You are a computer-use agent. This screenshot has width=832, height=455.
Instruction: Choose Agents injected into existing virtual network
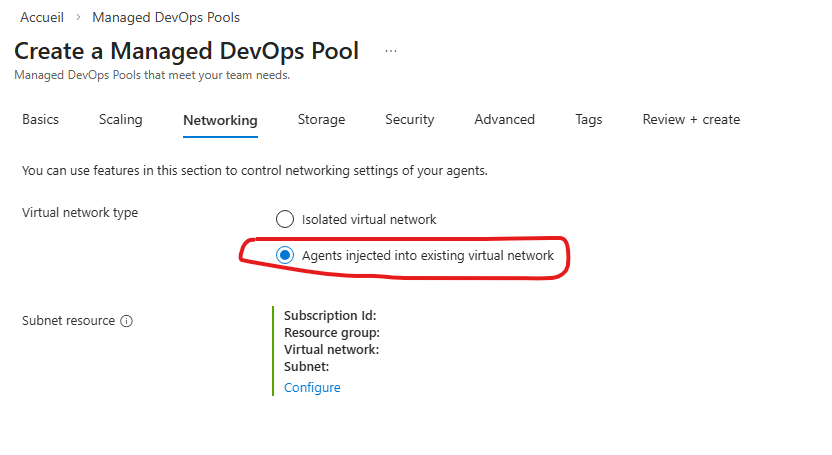(285, 255)
